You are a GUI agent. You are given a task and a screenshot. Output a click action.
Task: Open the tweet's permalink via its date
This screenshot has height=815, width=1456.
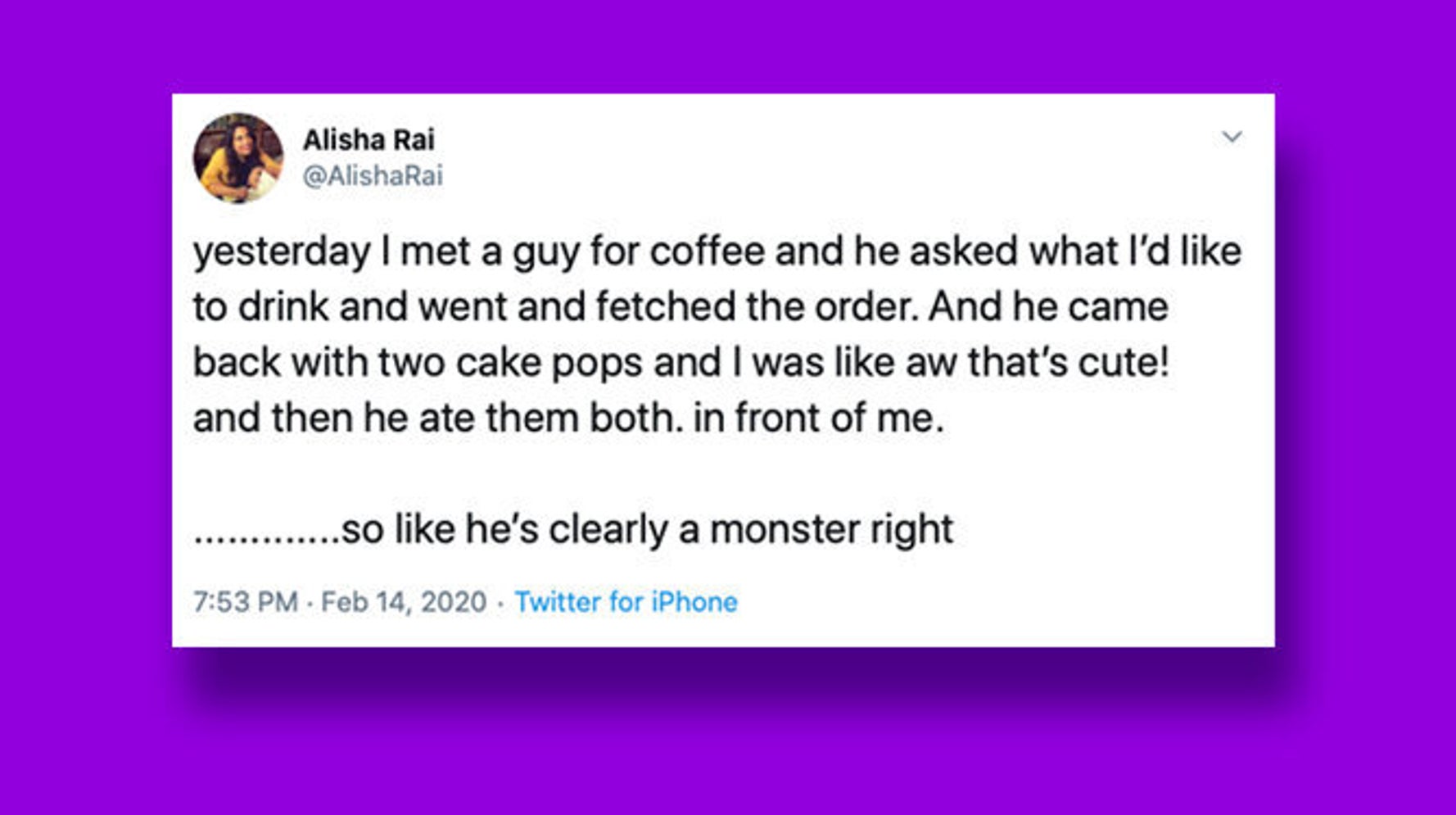pyautogui.click(x=401, y=602)
